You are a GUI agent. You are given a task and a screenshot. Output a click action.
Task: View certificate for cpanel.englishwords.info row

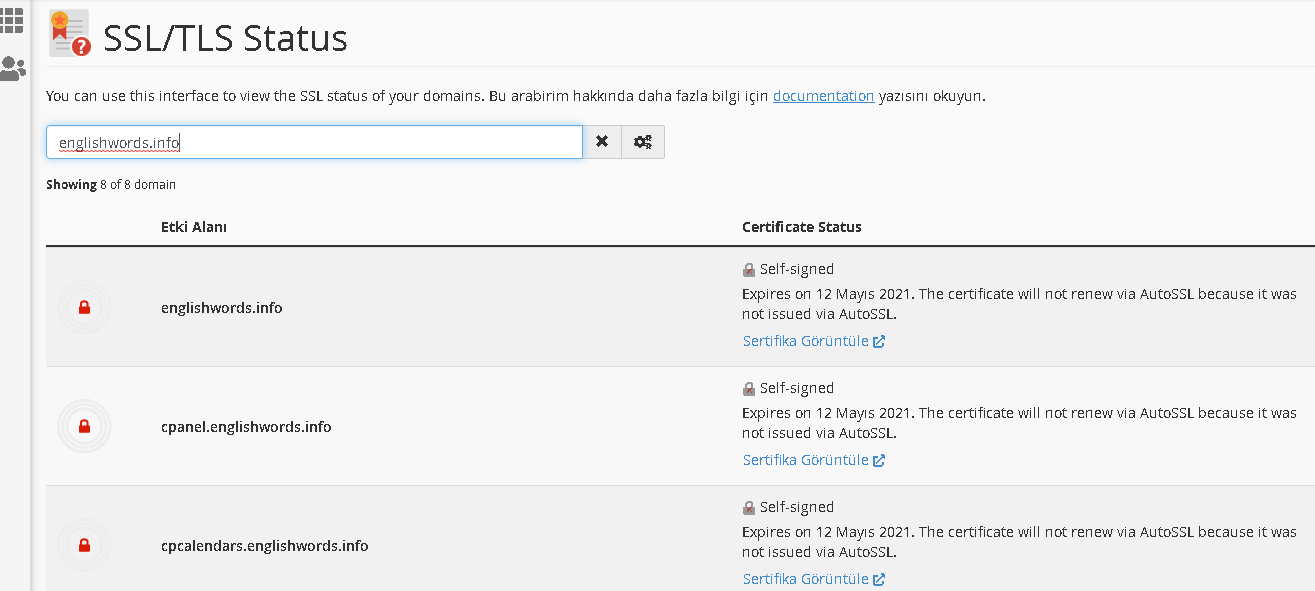(814, 460)
